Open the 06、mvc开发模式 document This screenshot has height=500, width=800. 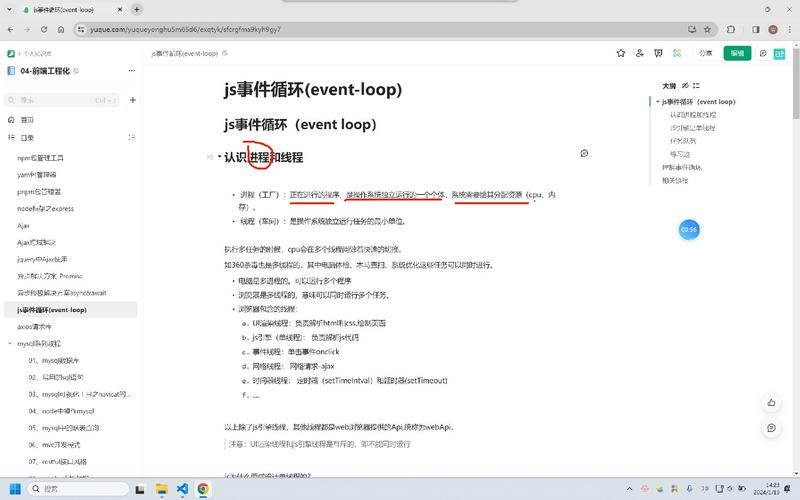pyautogui.click(x=54, y=445)
